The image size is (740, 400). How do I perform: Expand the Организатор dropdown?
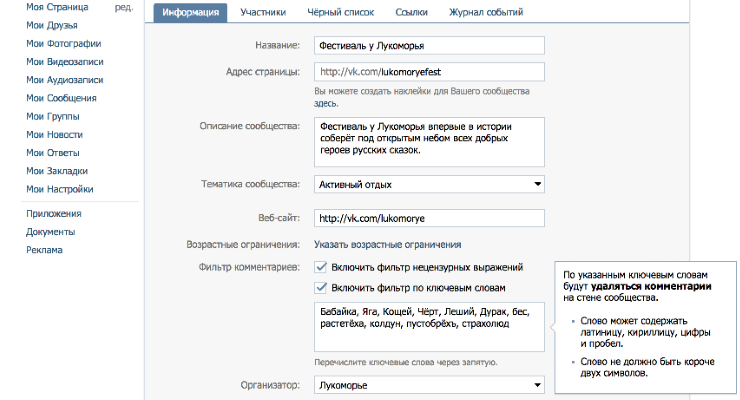[428, 382]
